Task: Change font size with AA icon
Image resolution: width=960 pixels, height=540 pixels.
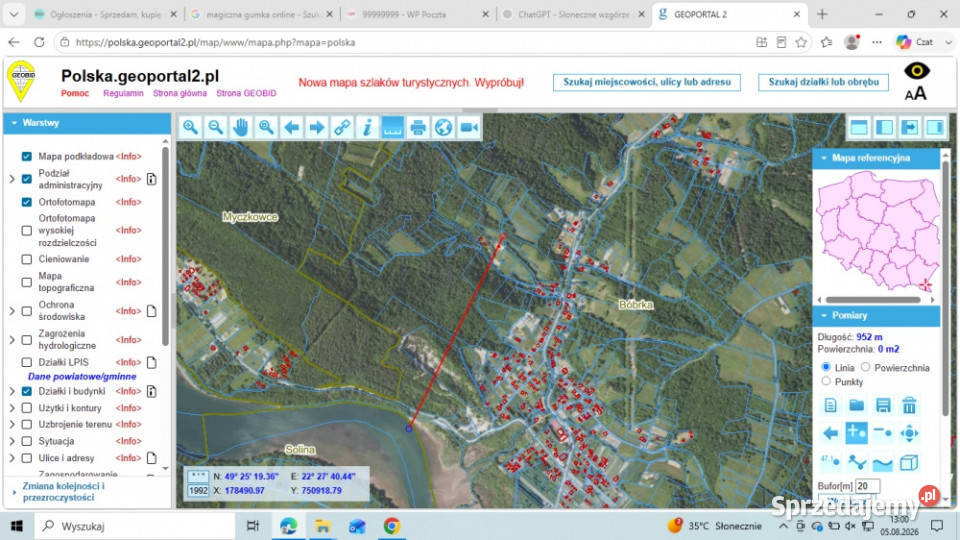Action: (916, 94)
